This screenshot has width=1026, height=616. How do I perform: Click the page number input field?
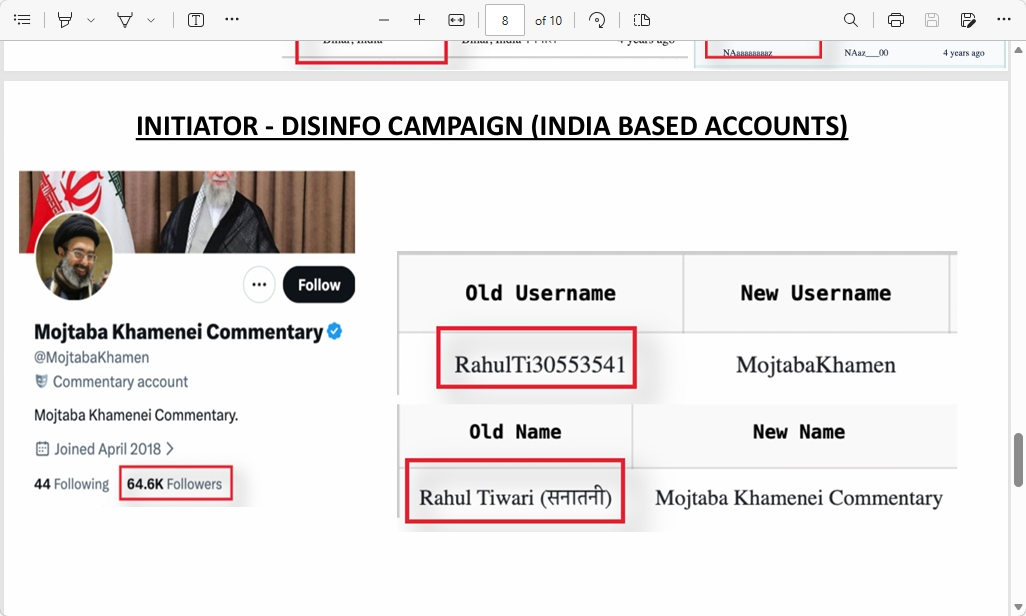pyautogui.click(x=505, y=20)
